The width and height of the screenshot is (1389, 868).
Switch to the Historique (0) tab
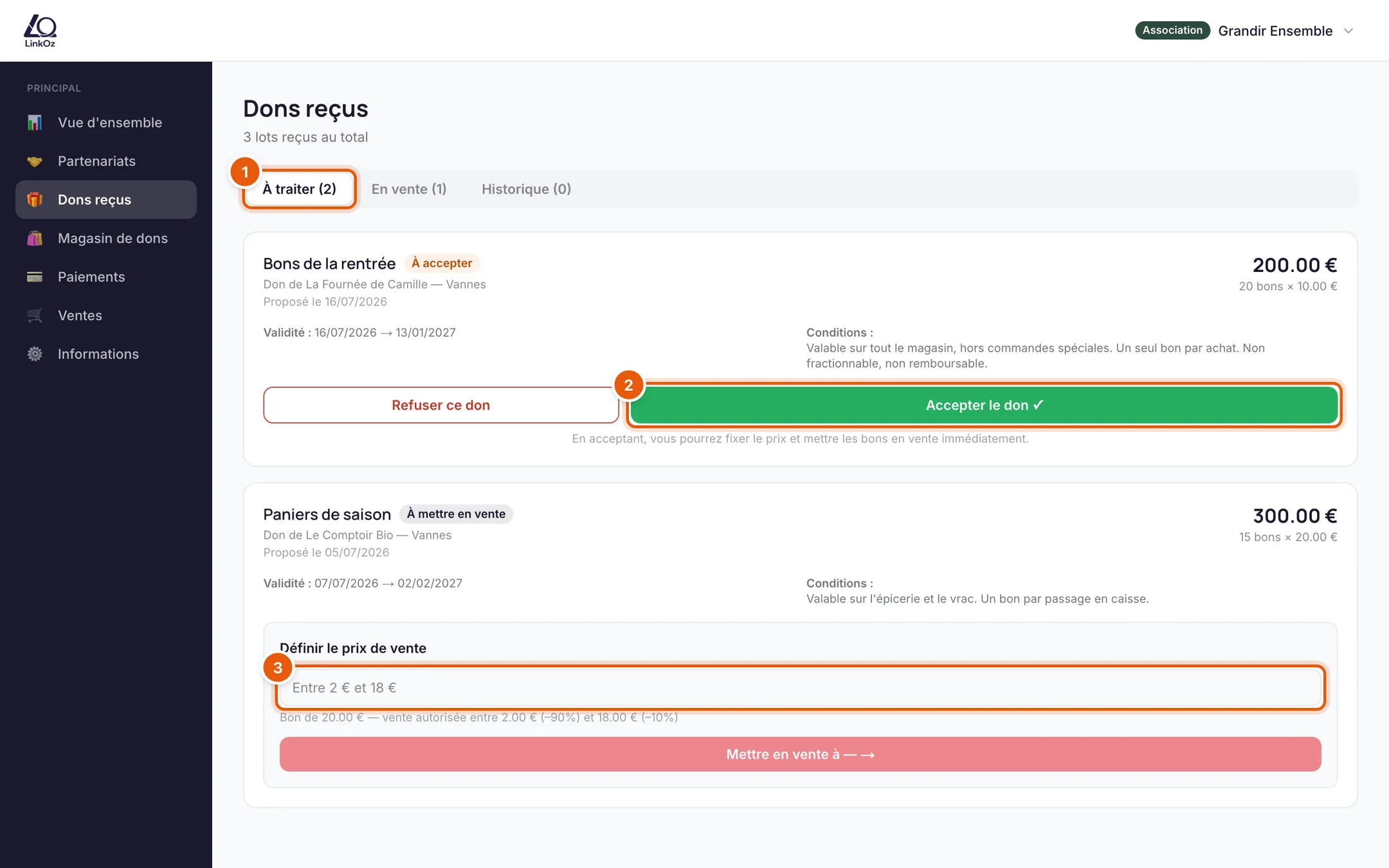[x=526, y=189]
